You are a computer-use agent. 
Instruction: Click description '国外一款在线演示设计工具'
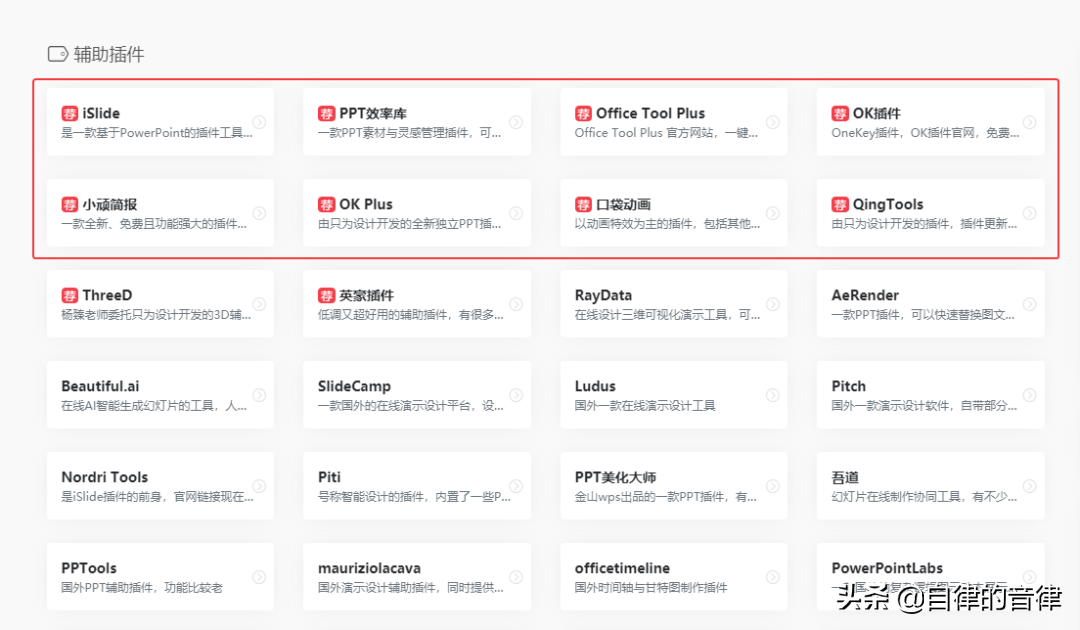coord(645,406)
